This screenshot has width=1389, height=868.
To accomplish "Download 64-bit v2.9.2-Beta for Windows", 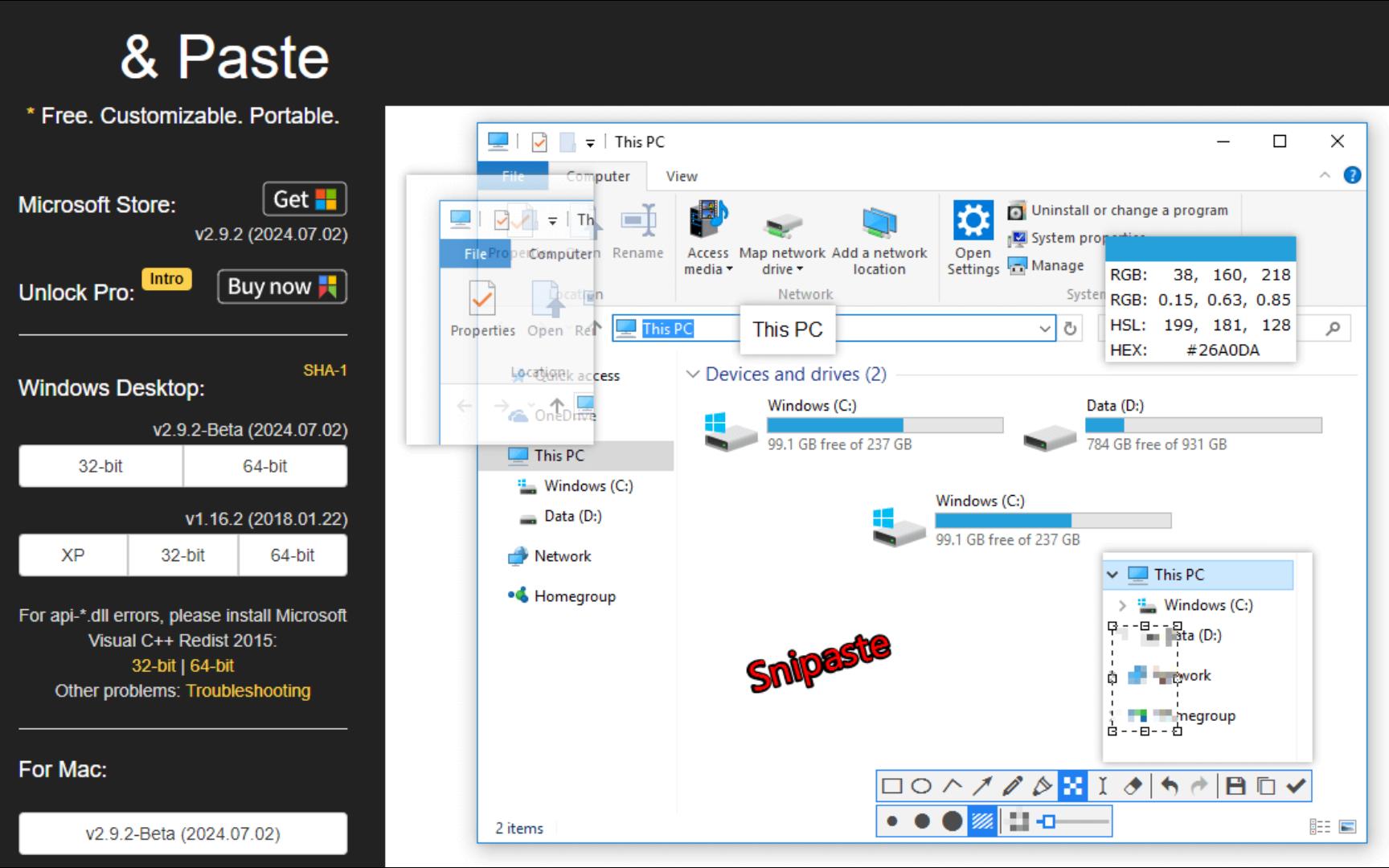I will click(x=265, y=466).
